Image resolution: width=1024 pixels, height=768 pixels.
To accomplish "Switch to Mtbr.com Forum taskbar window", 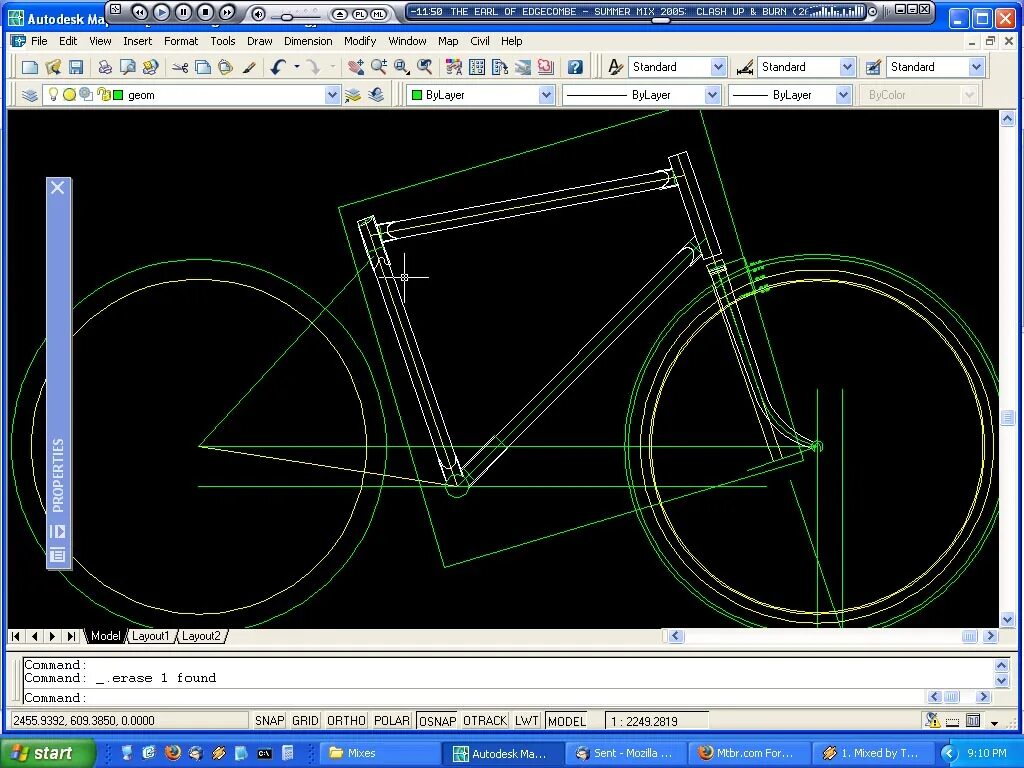I will [748, 753].
